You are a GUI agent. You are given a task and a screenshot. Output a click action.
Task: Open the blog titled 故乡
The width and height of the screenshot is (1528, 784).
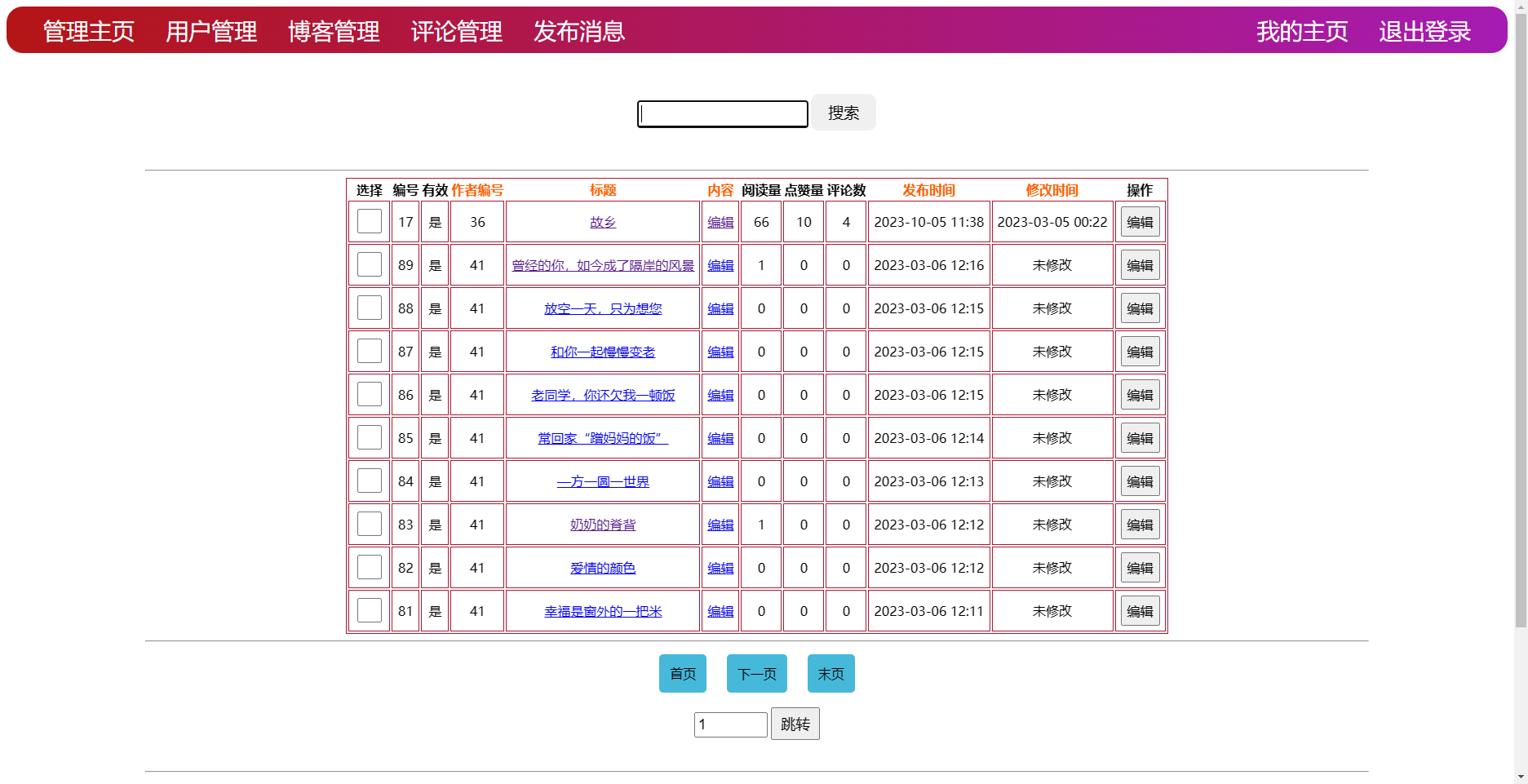(x=603, y=222)
